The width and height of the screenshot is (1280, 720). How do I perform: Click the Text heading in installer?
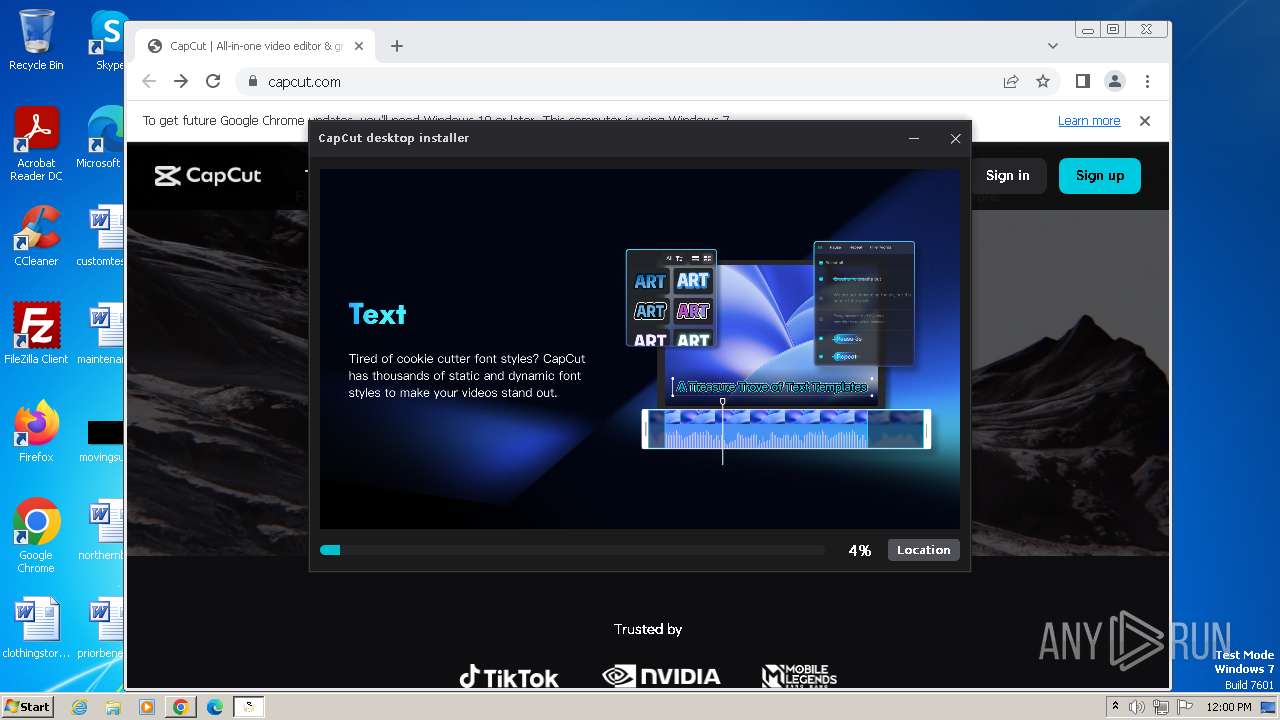pos(377,314)
